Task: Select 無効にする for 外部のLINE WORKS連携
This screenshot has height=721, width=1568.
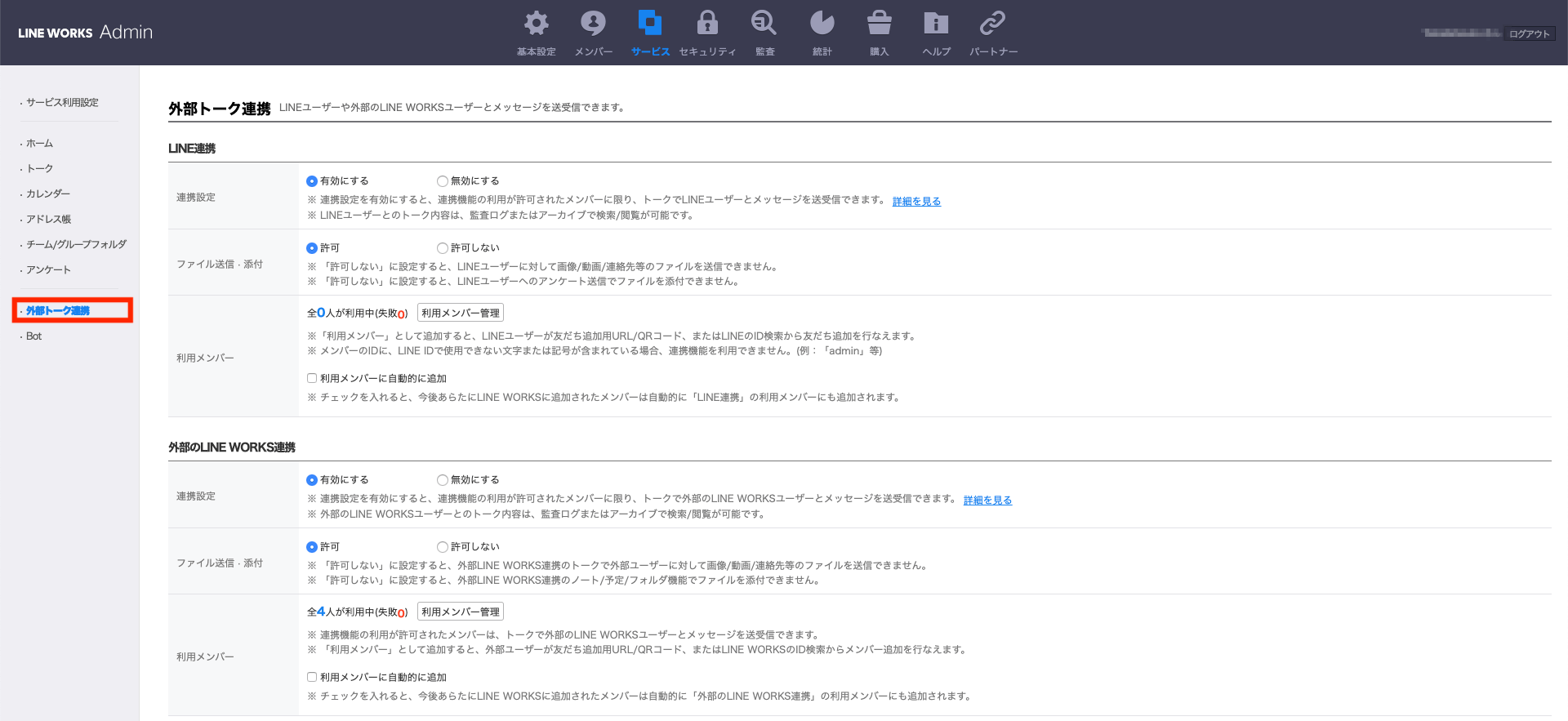Action: pos(443,480)
